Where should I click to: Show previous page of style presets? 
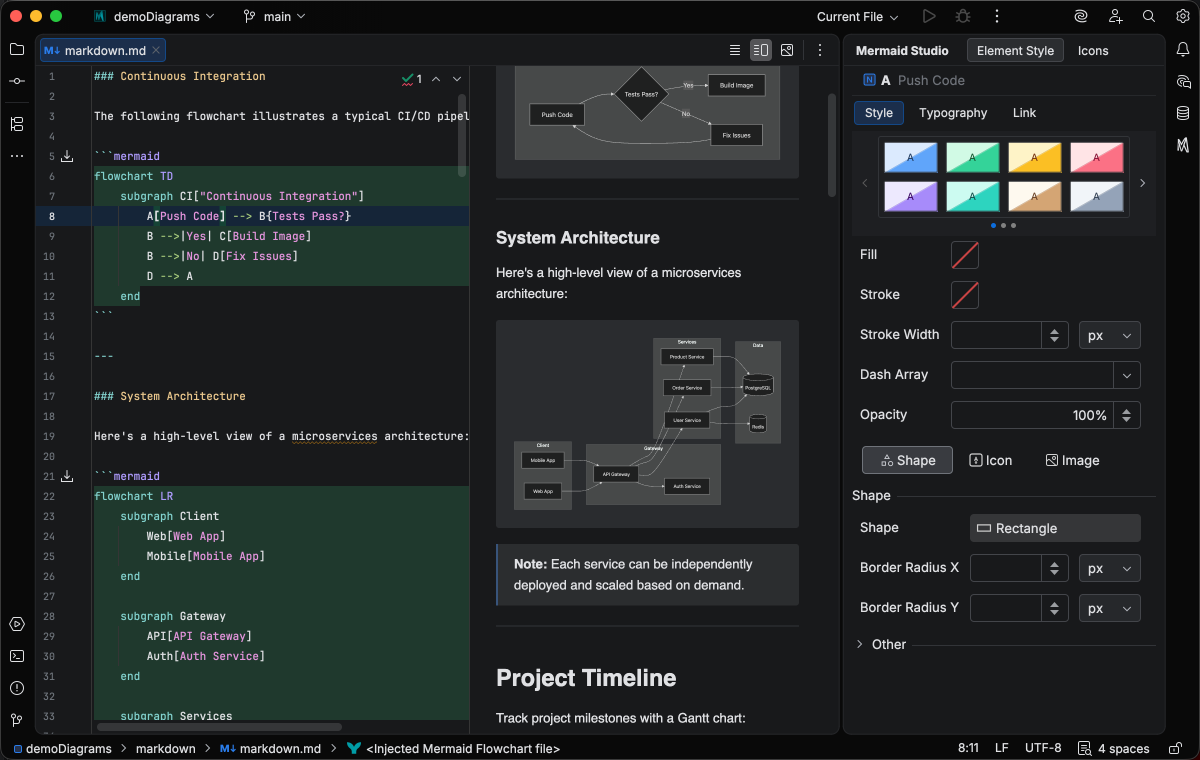click(865, 183)
